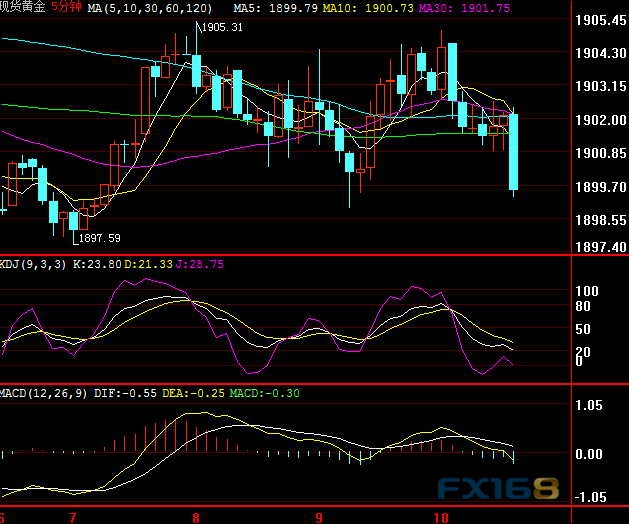Click price axis label 1897.40
Screen dimensions: 629x524
pyautogui.click(x=601, y=247)
